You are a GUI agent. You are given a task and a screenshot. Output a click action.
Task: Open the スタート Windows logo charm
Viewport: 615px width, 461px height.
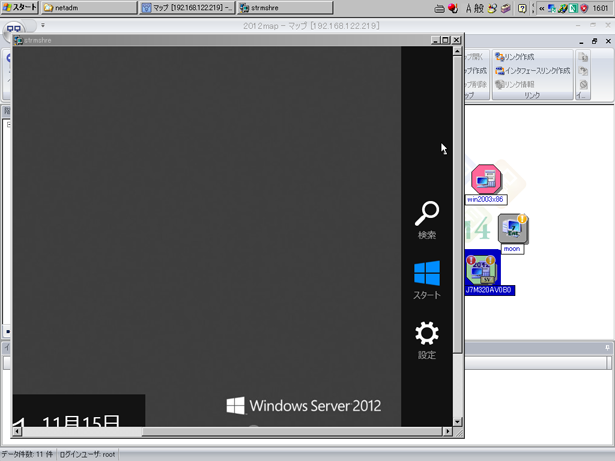(427, 280)
